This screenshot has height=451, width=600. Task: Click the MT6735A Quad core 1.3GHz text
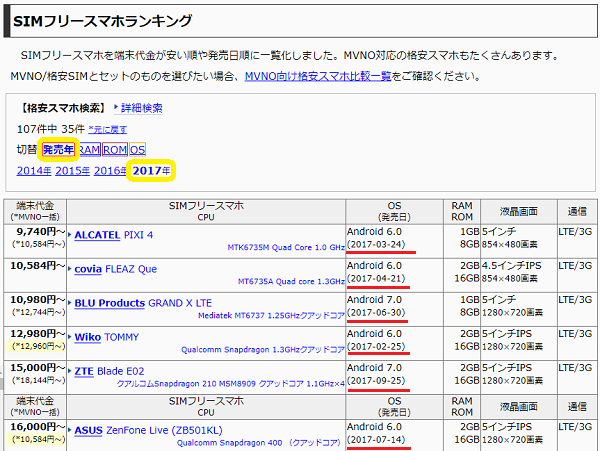[291, 282]
